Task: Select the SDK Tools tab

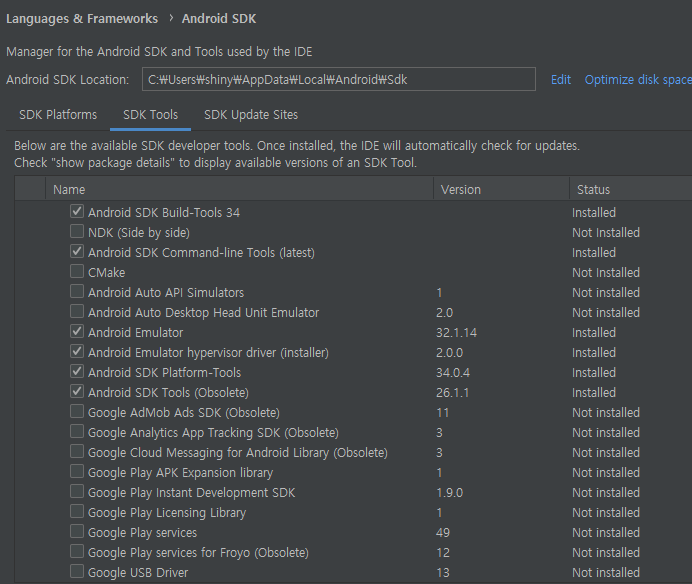Action: tap(150, 115)
